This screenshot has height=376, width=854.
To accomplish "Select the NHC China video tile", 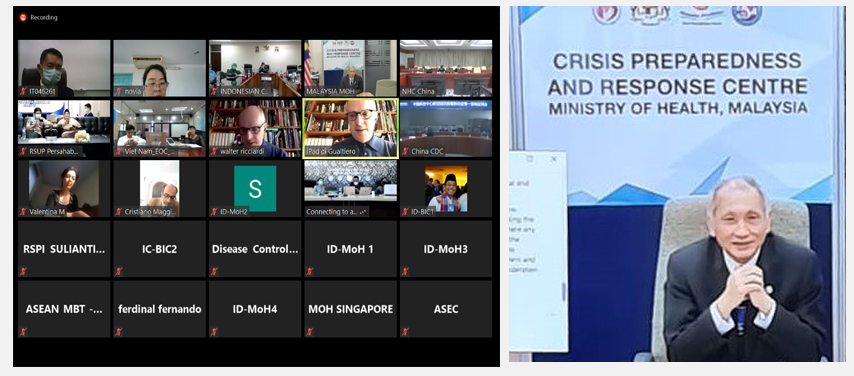I will (x=446, y=68).
